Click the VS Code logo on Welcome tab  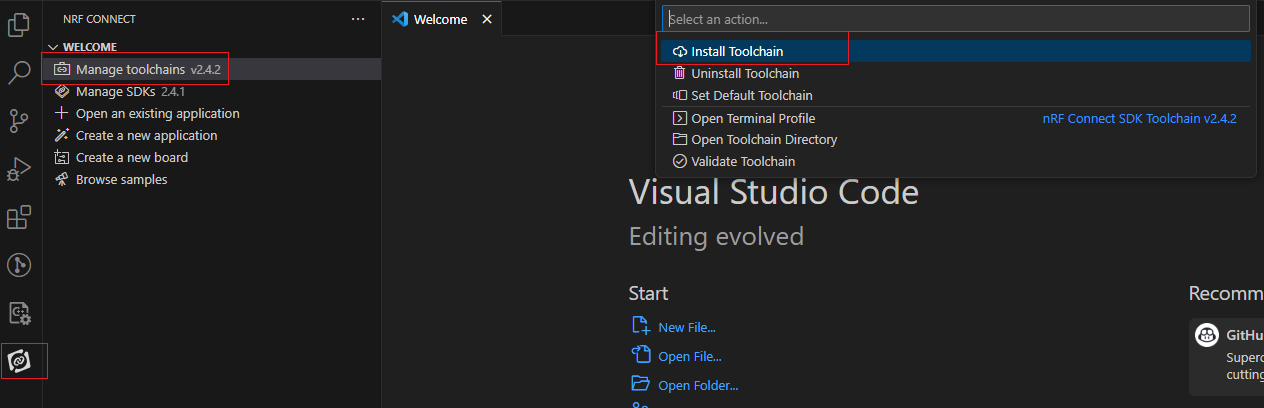400,19
